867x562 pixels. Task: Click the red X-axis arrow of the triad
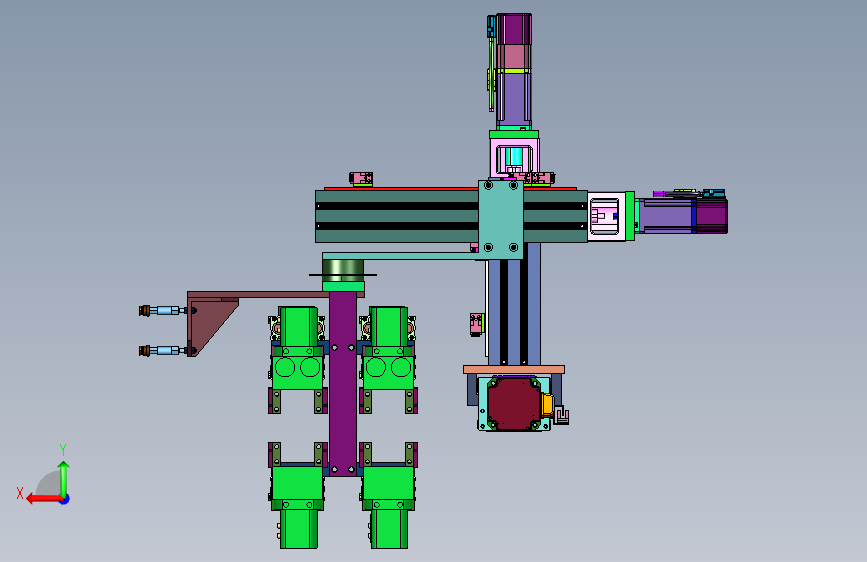pos(44,499)
